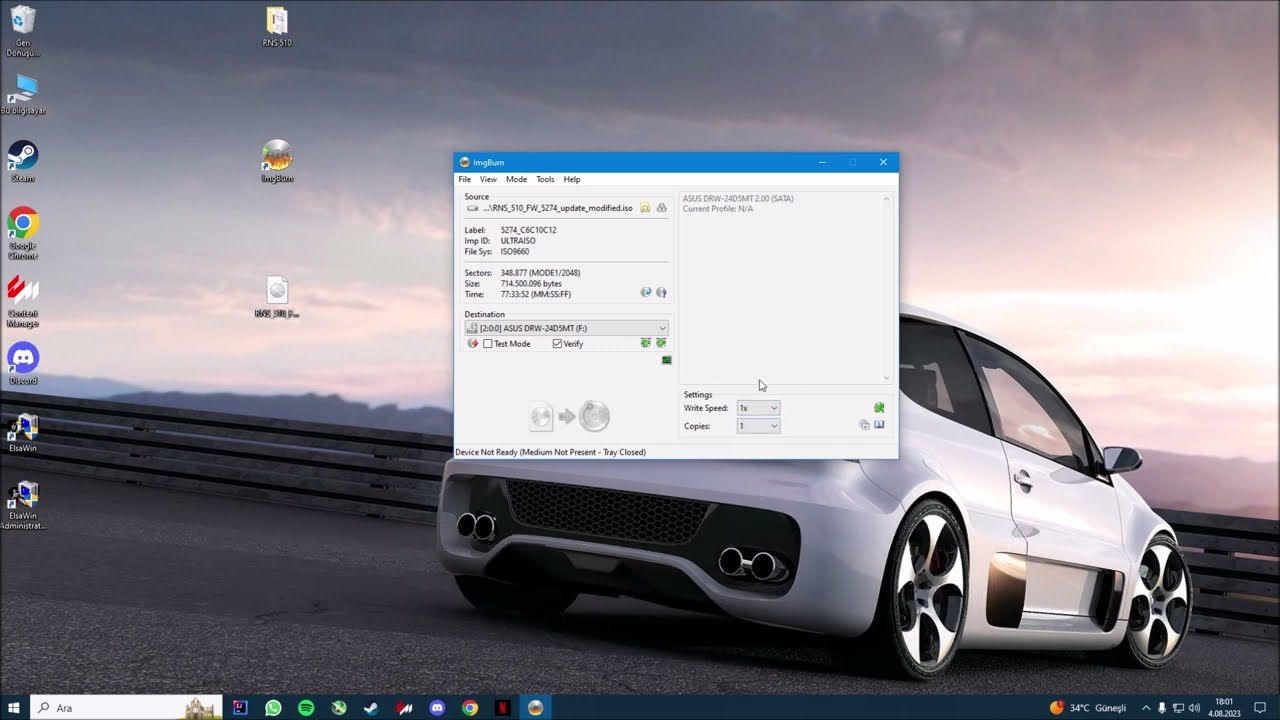Select the Discord desktop icon
1280x720 pixels.
coord(22,363)
